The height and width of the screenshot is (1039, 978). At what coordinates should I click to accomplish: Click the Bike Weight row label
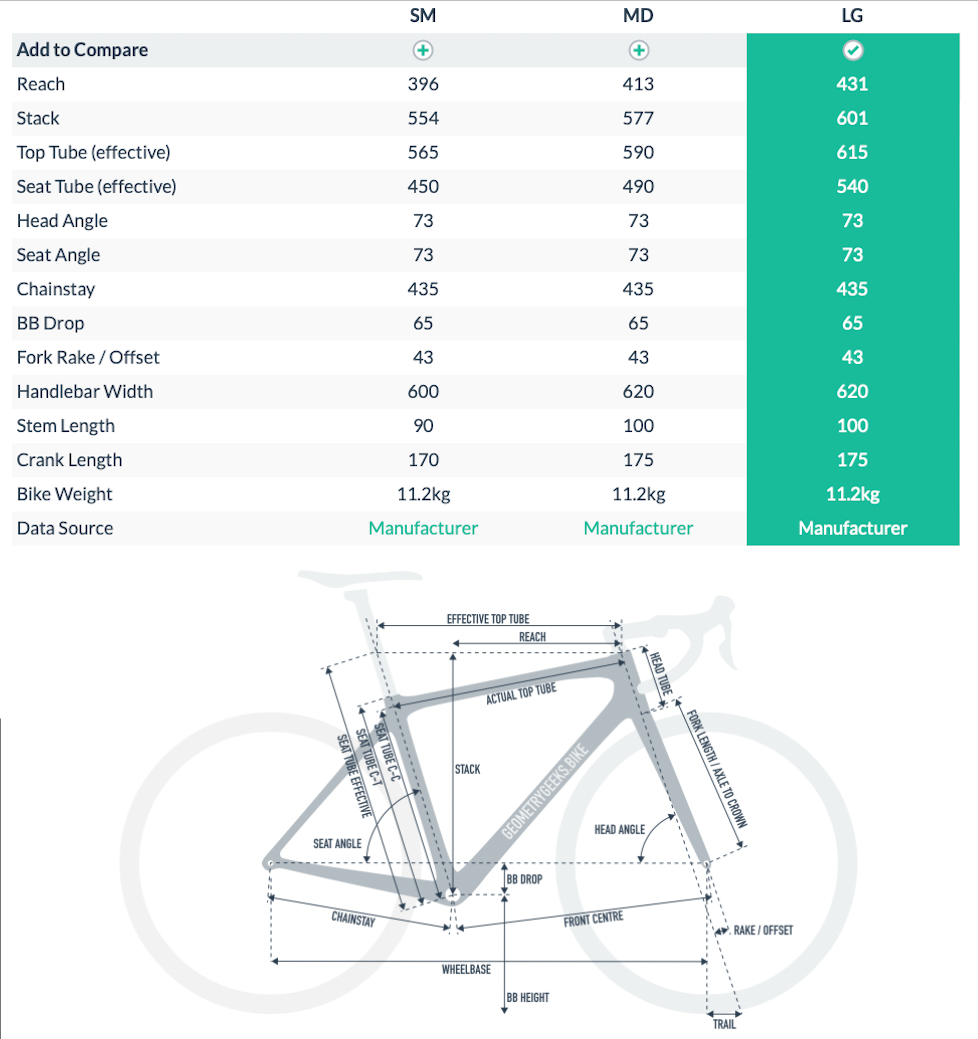(x=66, y=494)
